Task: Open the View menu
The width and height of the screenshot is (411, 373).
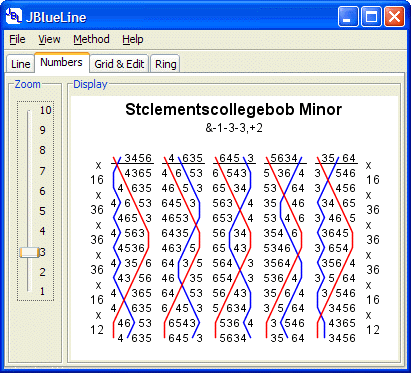Action: point(49,39)
